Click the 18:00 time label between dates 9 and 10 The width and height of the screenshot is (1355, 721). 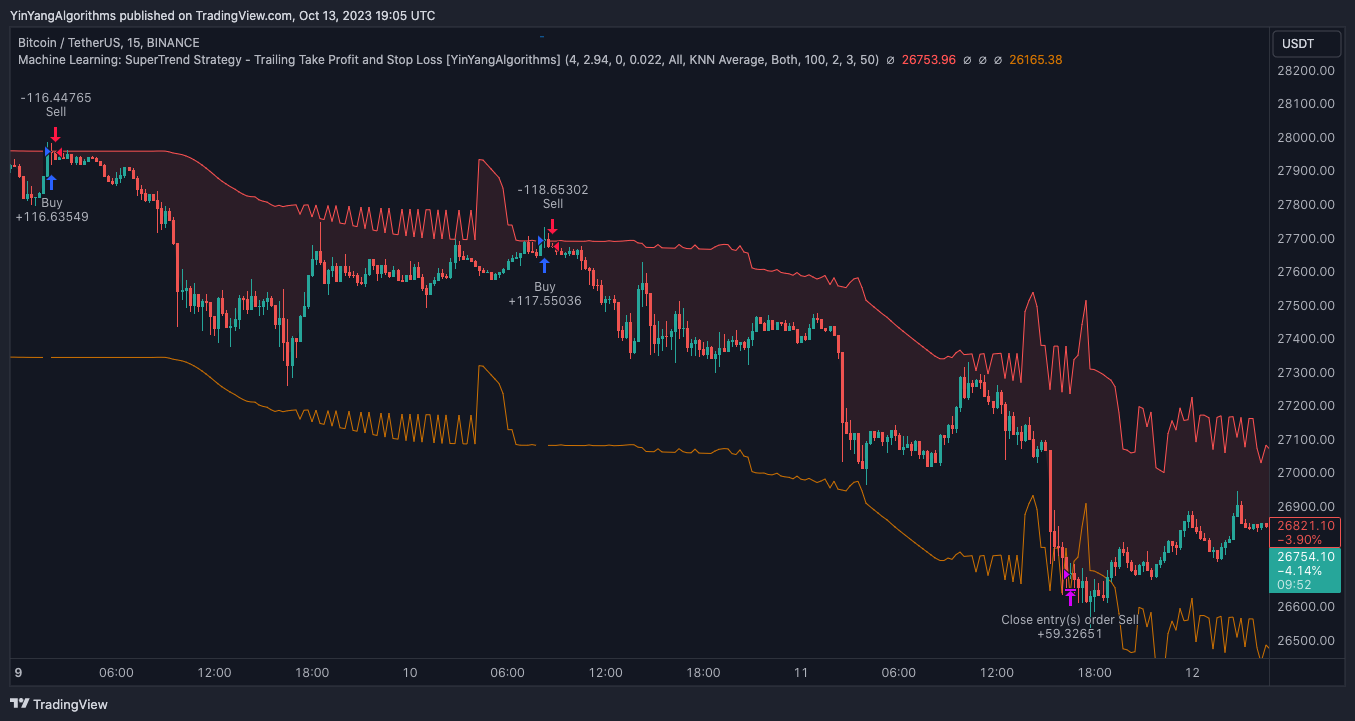click(312, 673)
